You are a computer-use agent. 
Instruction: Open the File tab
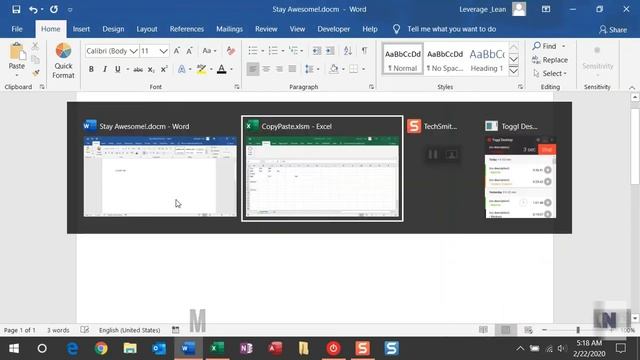(17, 29)
